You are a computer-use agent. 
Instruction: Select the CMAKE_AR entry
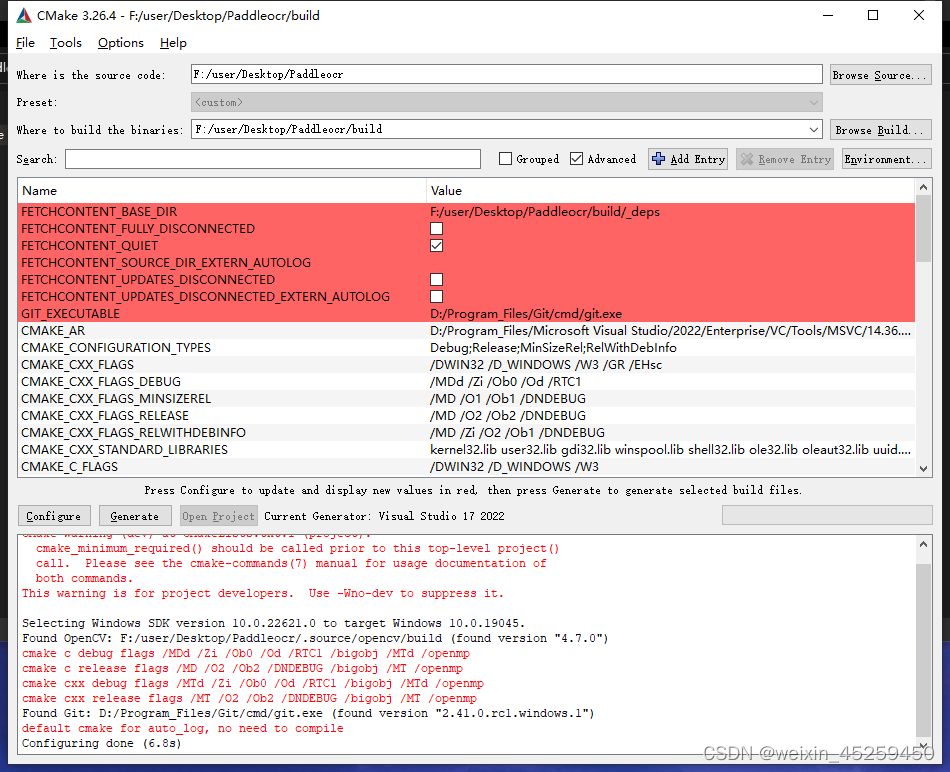click(466, 330)
